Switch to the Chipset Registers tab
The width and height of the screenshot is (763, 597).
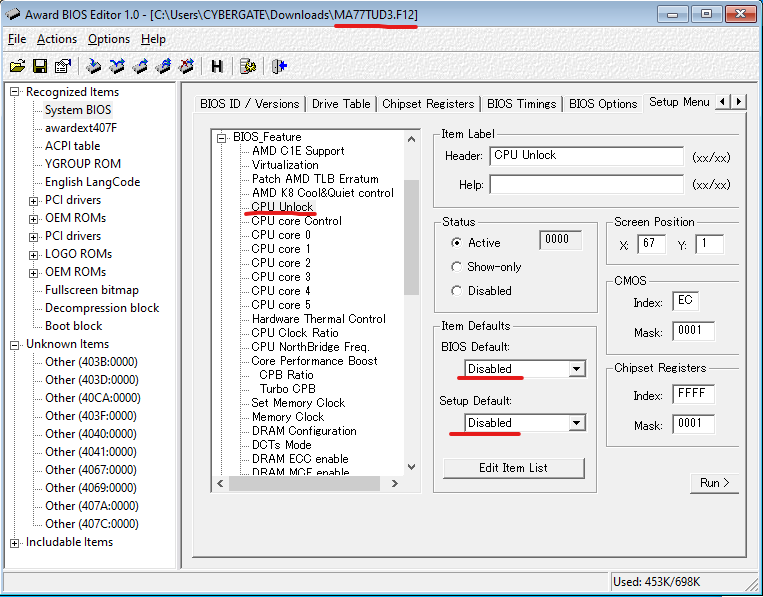coord(428,104)
